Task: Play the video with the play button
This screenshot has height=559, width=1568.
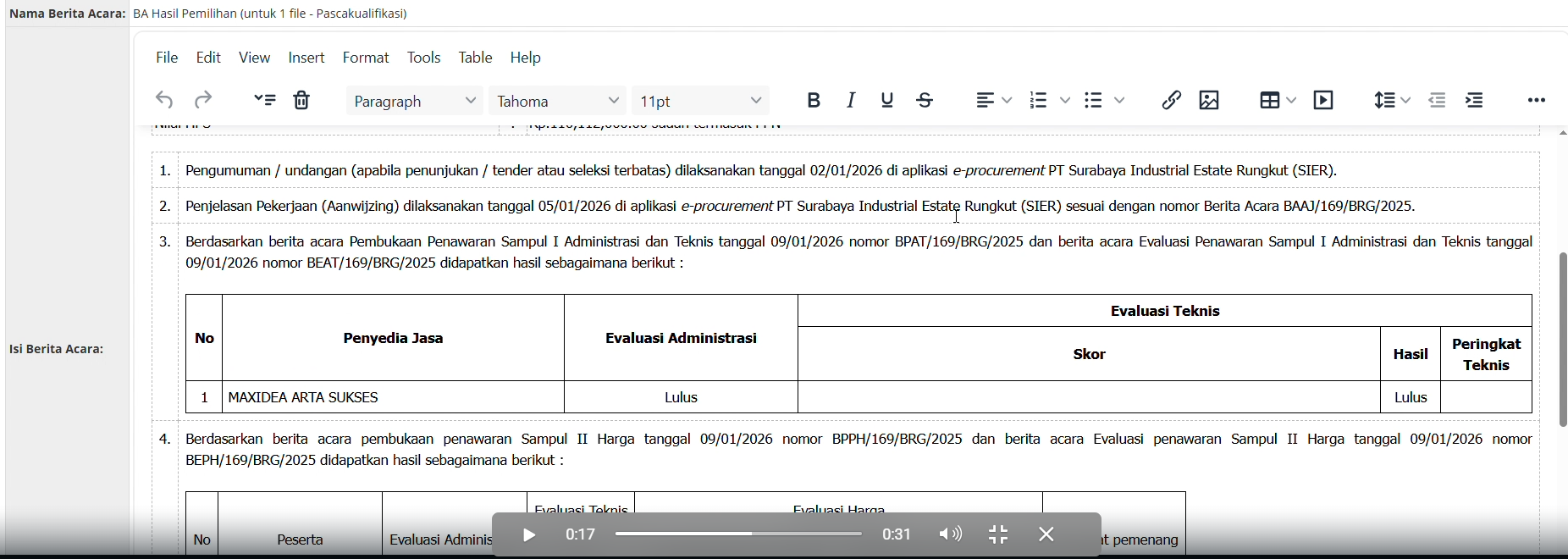Action: click(529, 535)
